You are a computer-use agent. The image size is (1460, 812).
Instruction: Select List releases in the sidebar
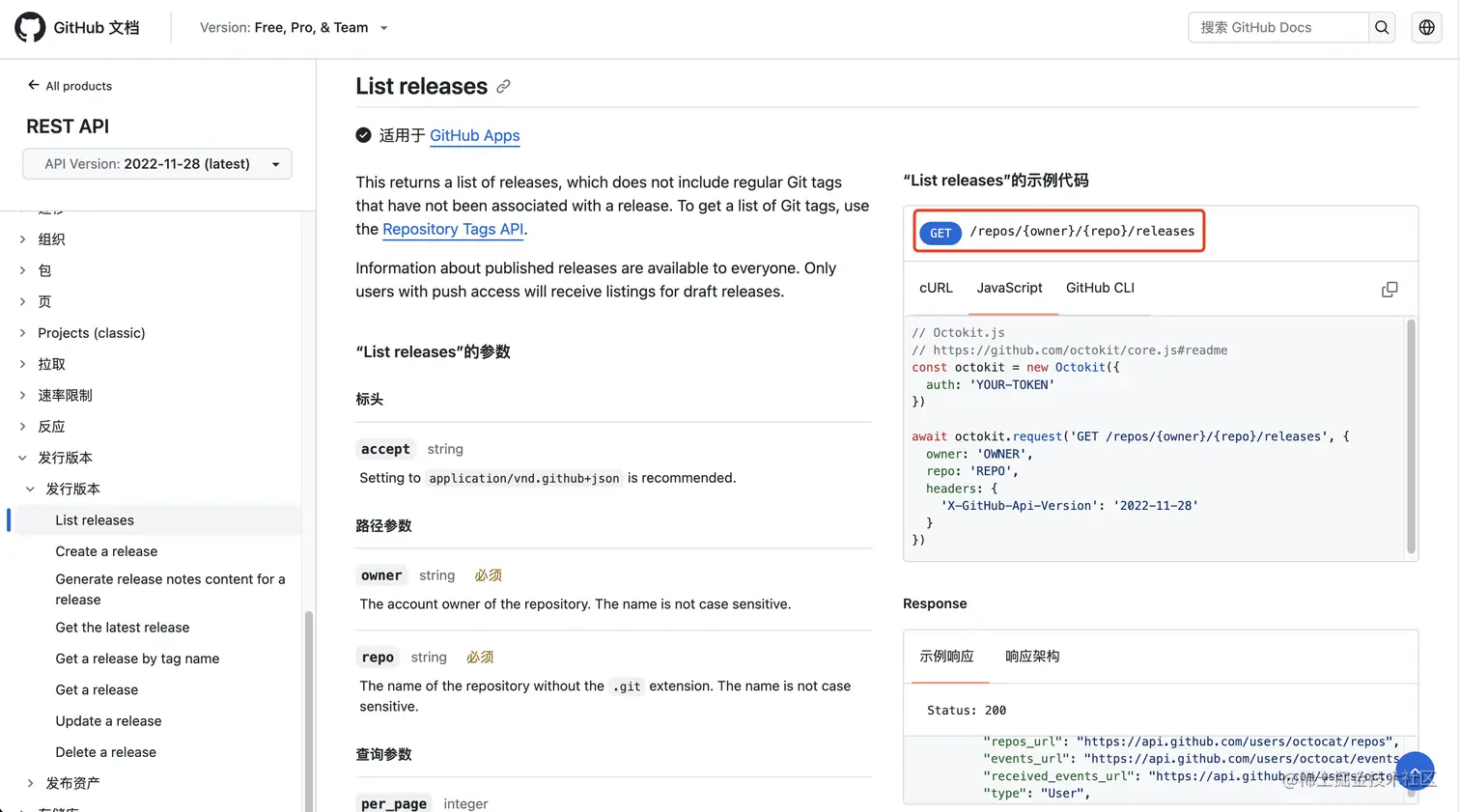point(95,520)
